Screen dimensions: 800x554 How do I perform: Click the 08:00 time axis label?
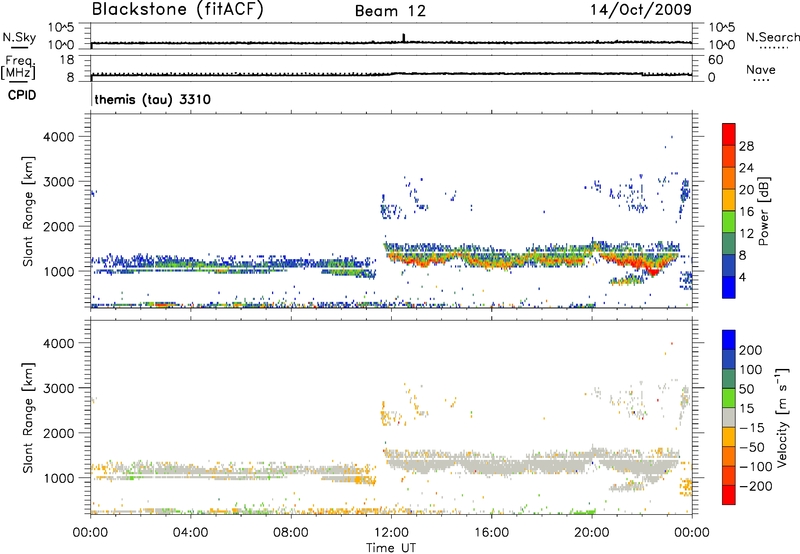[x=291, y=533]
